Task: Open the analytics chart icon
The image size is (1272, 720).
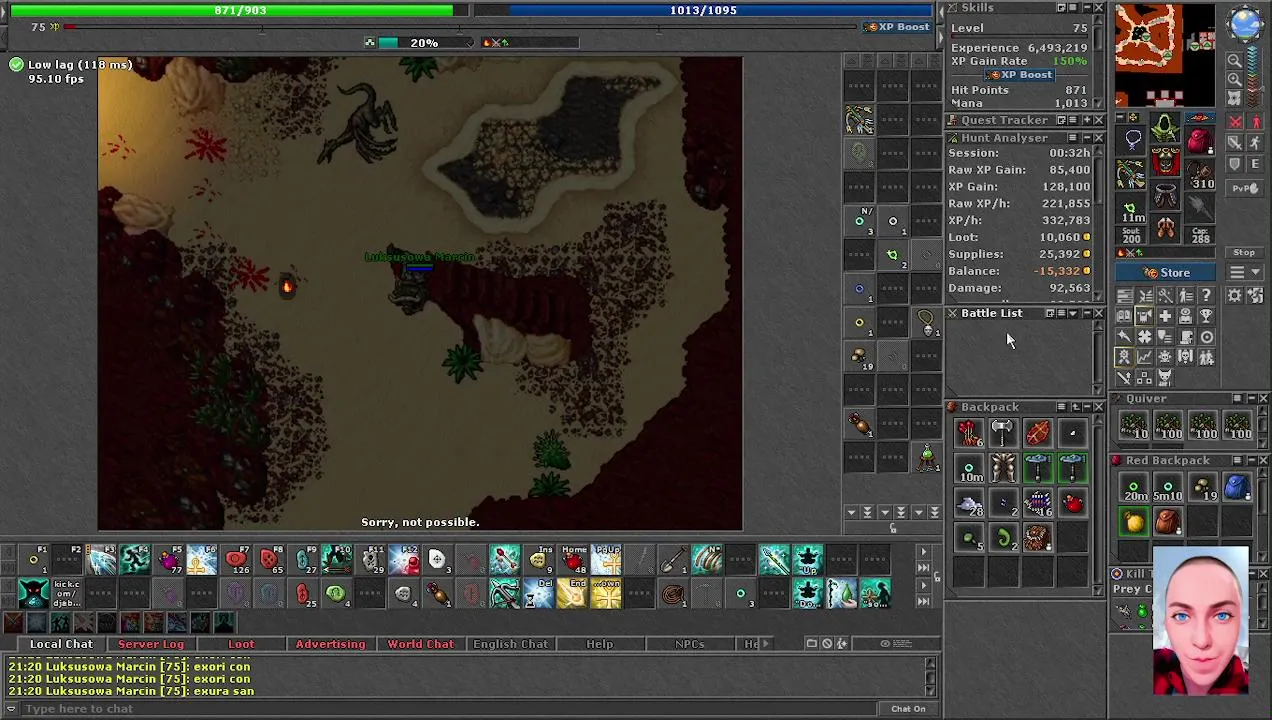Action: pos(1144,356)
